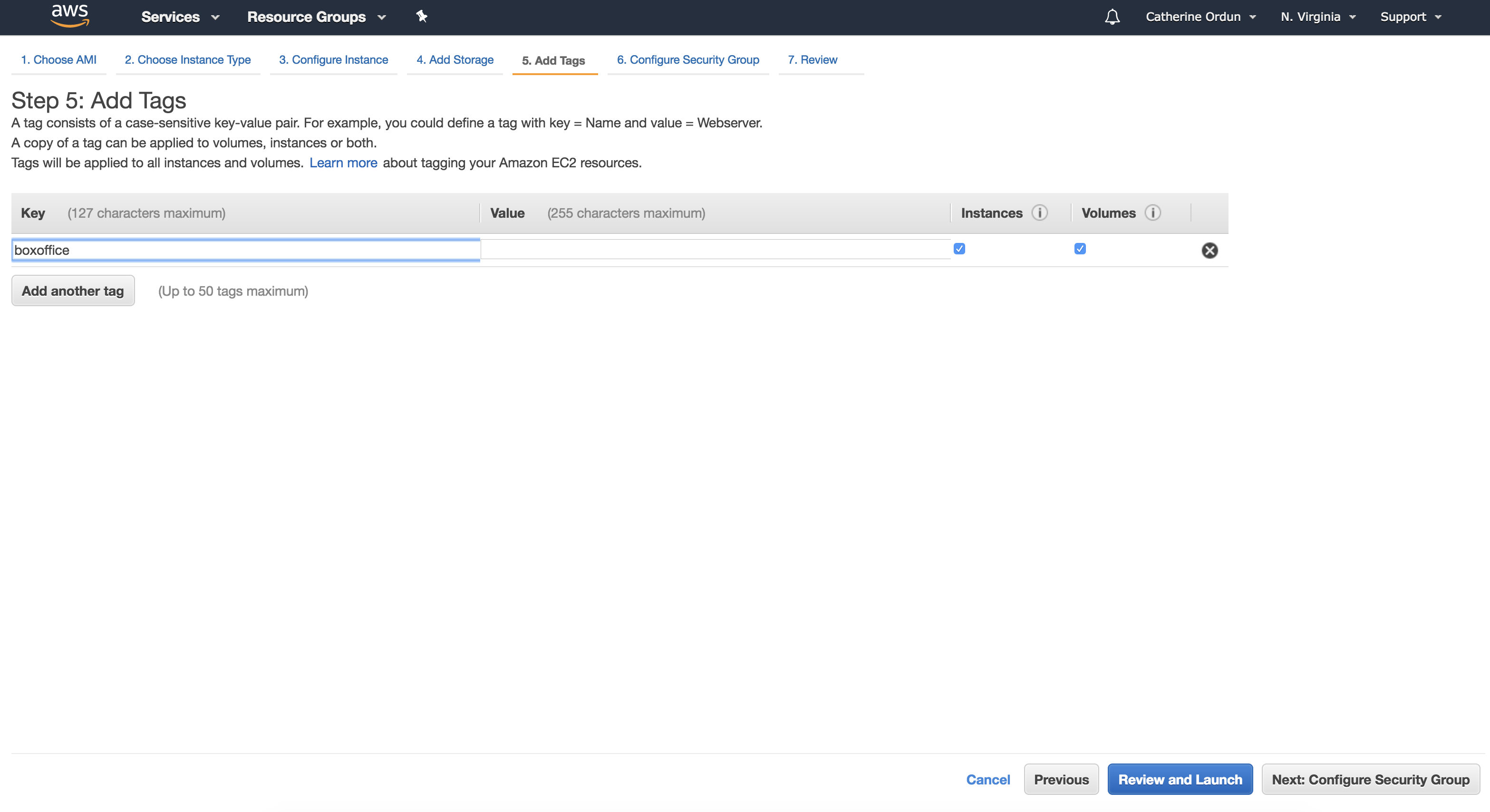Click the empty tag Value input field
Viewport: 1490px width, 812px height.
pyautogui.click(x=715, y=249)
